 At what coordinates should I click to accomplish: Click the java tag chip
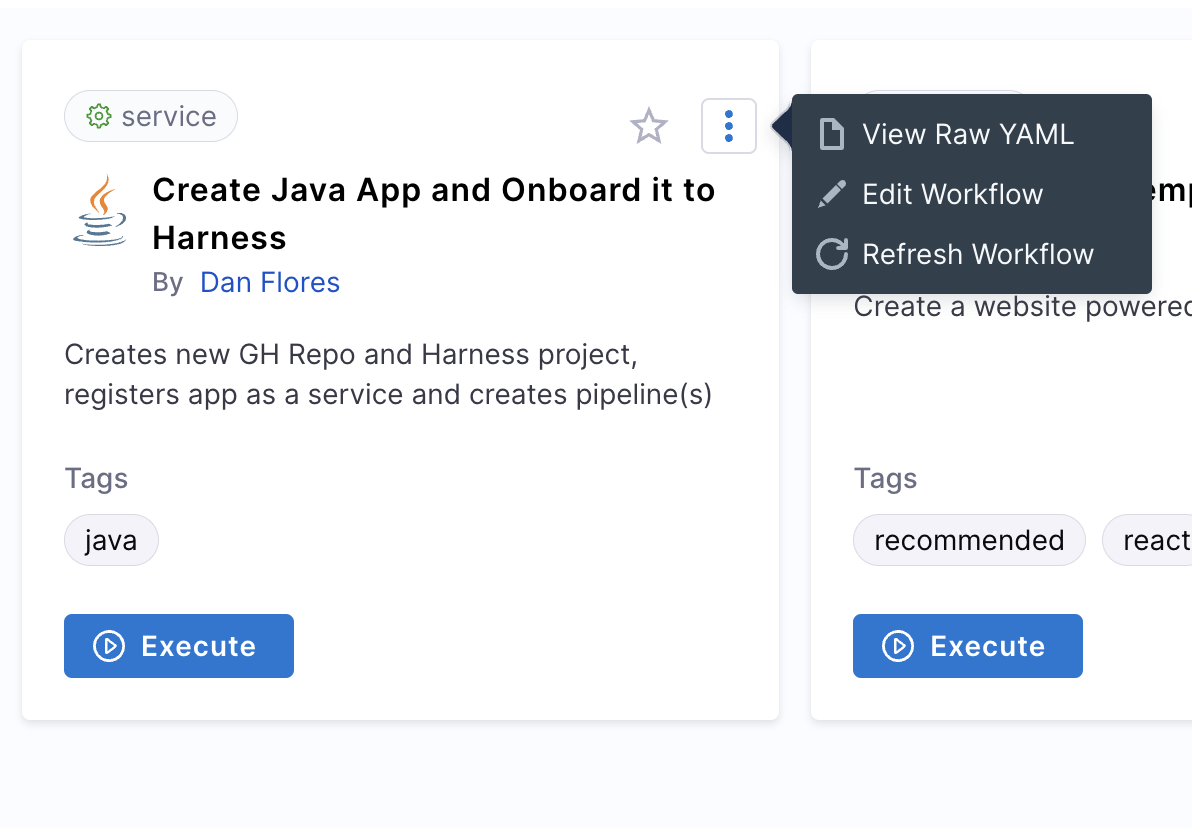click(111, 541)
